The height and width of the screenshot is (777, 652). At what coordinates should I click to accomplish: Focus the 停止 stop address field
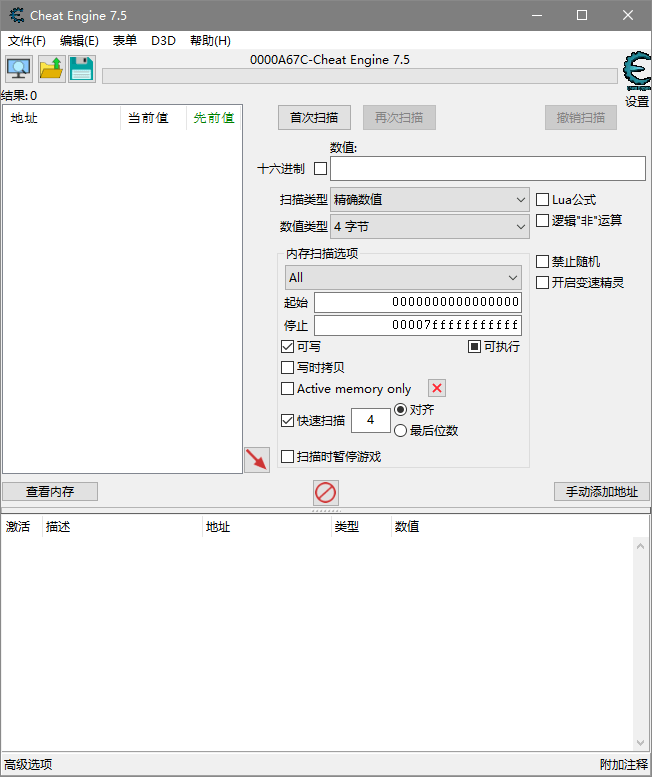pos(418,325)
